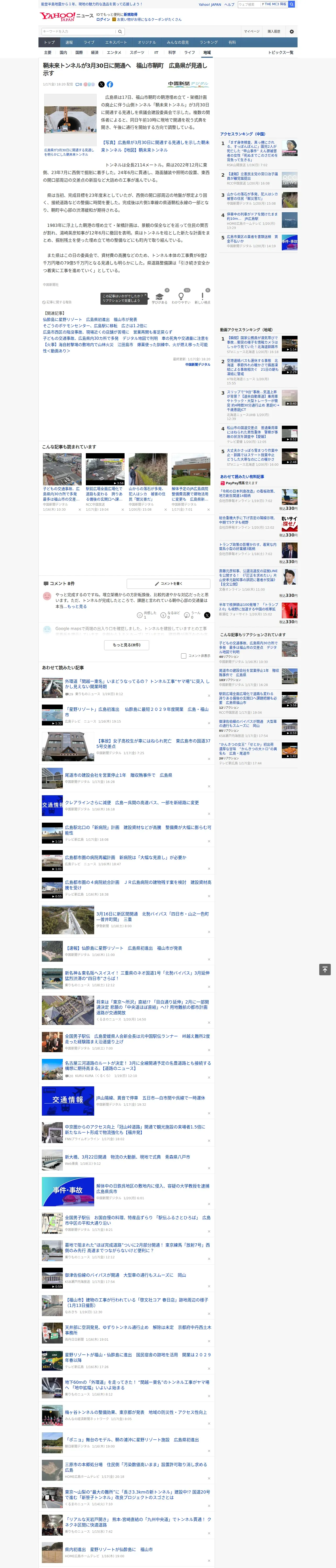
Task: Open the ライブ tab in top navigation
Action: coord(89,43)
